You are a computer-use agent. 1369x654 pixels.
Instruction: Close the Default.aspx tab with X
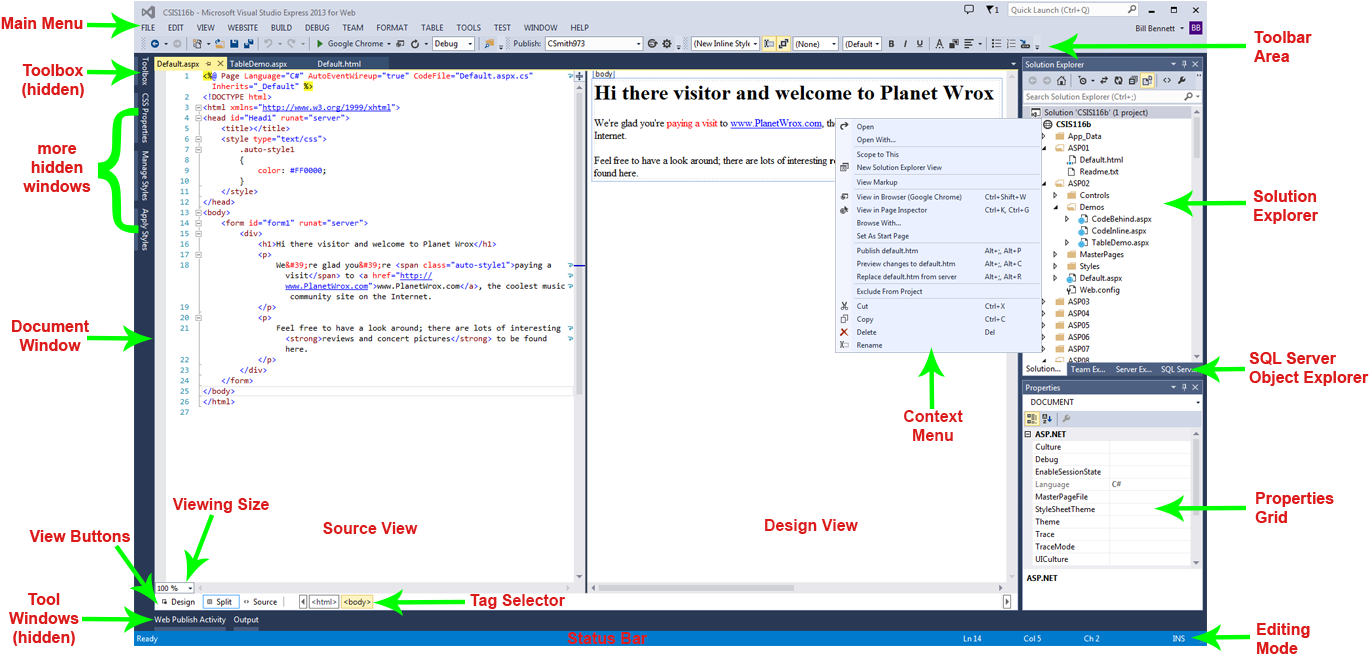click(x=221, y=63)
